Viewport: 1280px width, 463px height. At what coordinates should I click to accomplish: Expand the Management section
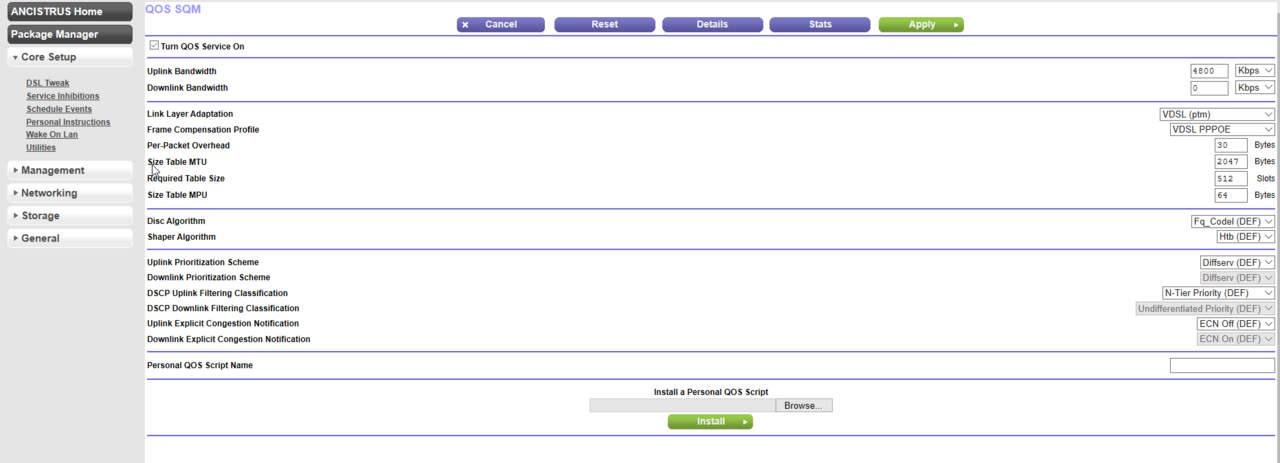point(70,170)
